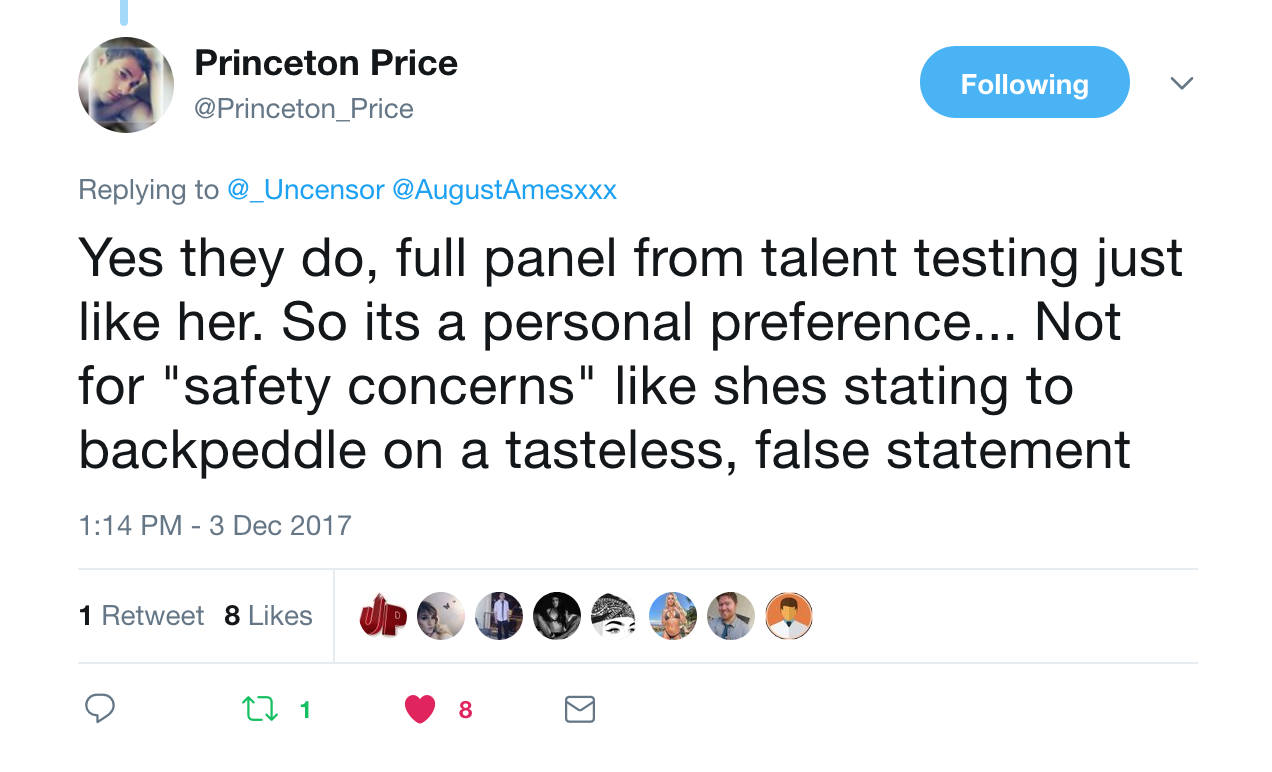Screen dimensions: 1272x772
Task: Open the bikini photo liker avatar
Action: pyautogui.click(x=673, y=616)
